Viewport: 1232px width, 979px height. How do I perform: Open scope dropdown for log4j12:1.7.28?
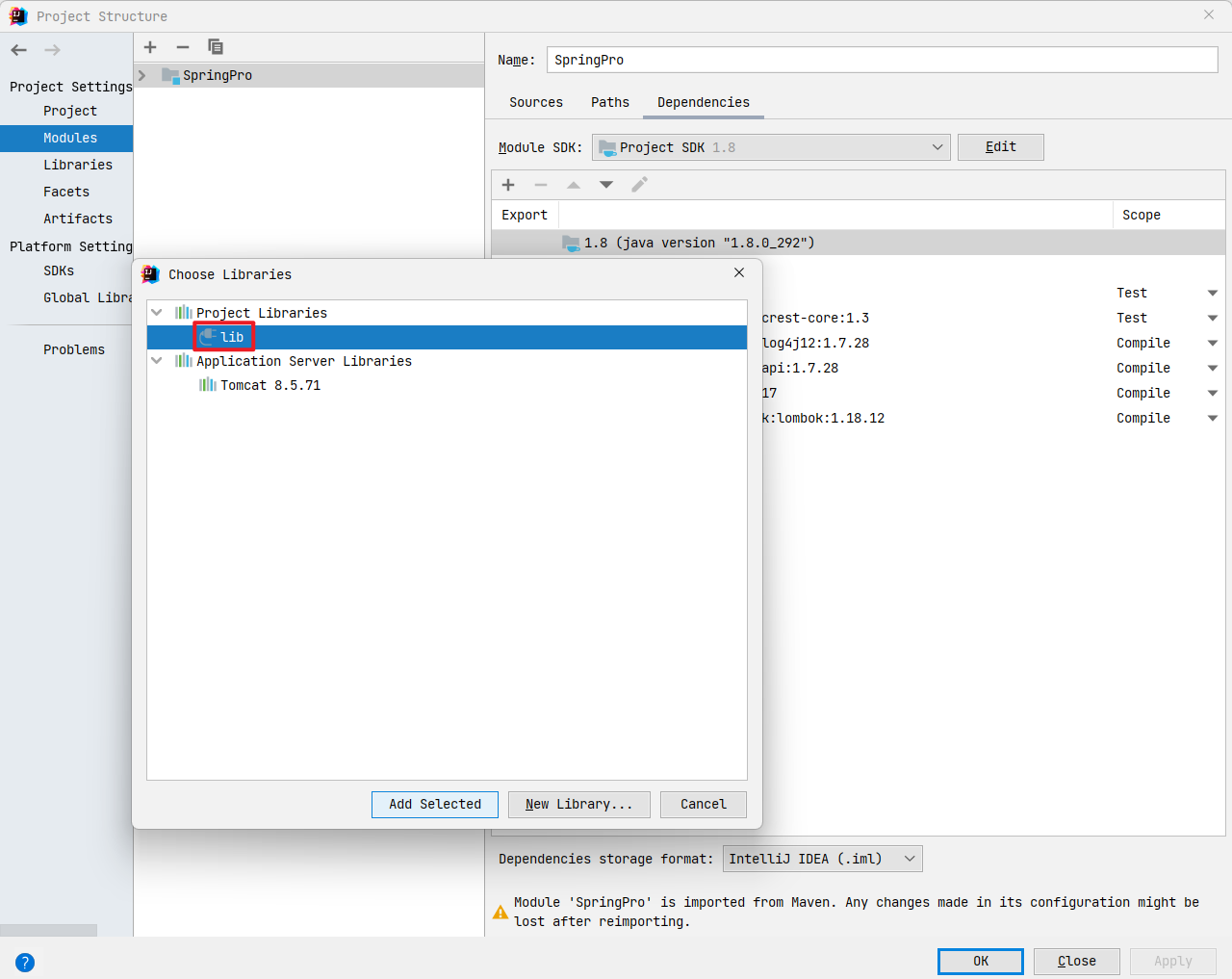point(1213,343)
